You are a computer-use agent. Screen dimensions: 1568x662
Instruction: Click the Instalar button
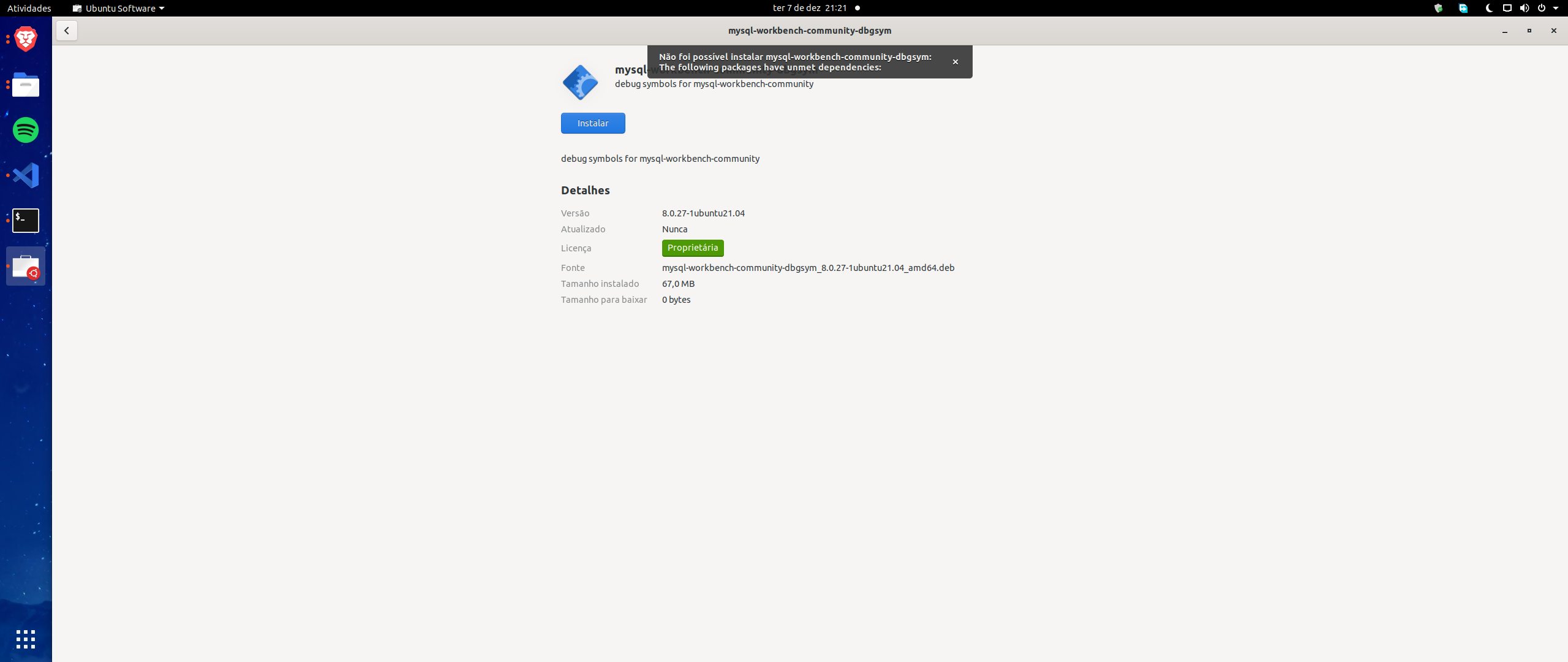(x=593, y=123)
